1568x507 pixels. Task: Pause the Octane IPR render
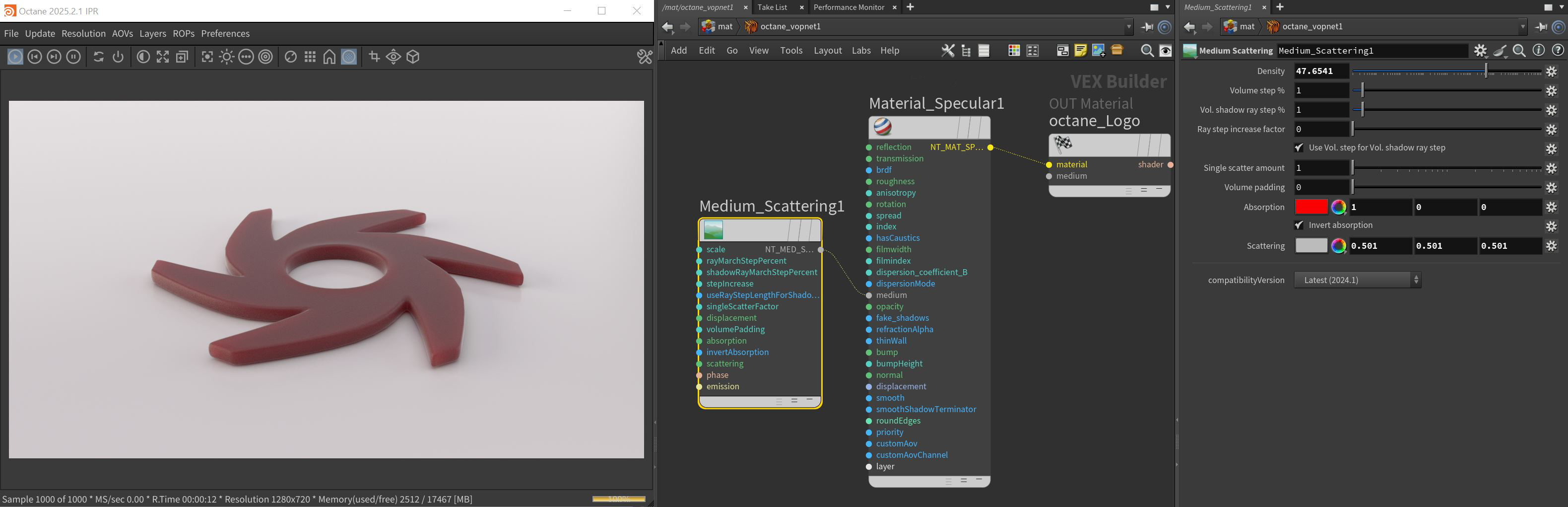click(x=73, y=57)
